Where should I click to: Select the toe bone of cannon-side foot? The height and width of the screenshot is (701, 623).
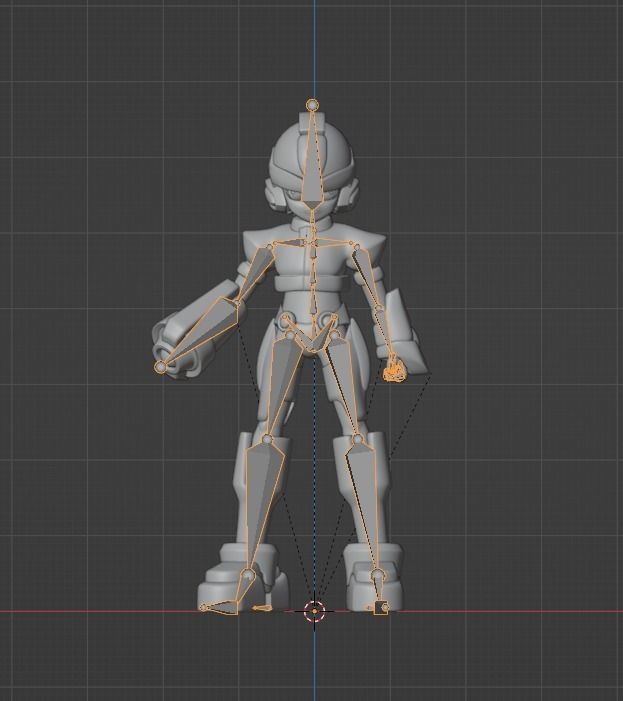coord(219,608)
